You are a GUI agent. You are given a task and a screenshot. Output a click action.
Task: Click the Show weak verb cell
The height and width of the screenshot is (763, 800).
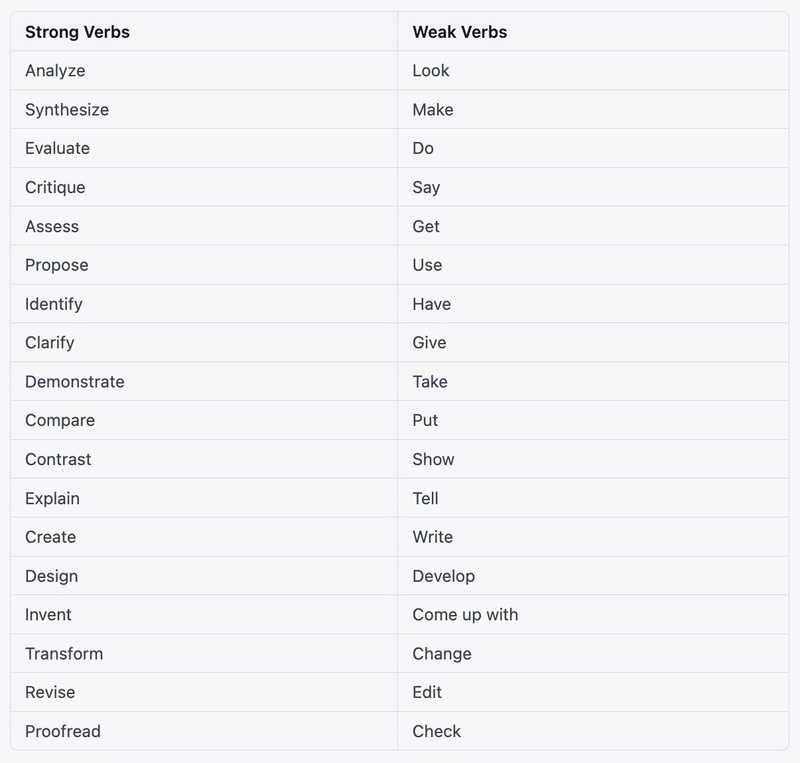[433, 460]
